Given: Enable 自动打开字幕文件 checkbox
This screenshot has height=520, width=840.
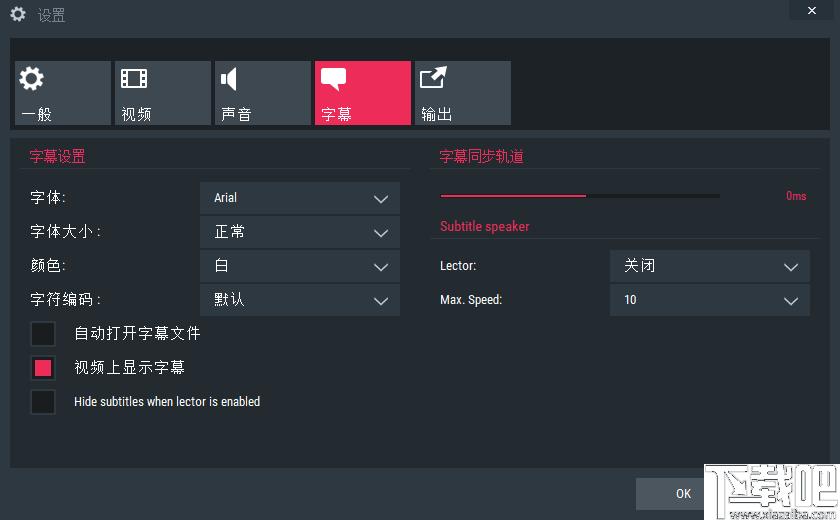Looking at the screenshot, I should pyautogui.click(x=43, y=334).
